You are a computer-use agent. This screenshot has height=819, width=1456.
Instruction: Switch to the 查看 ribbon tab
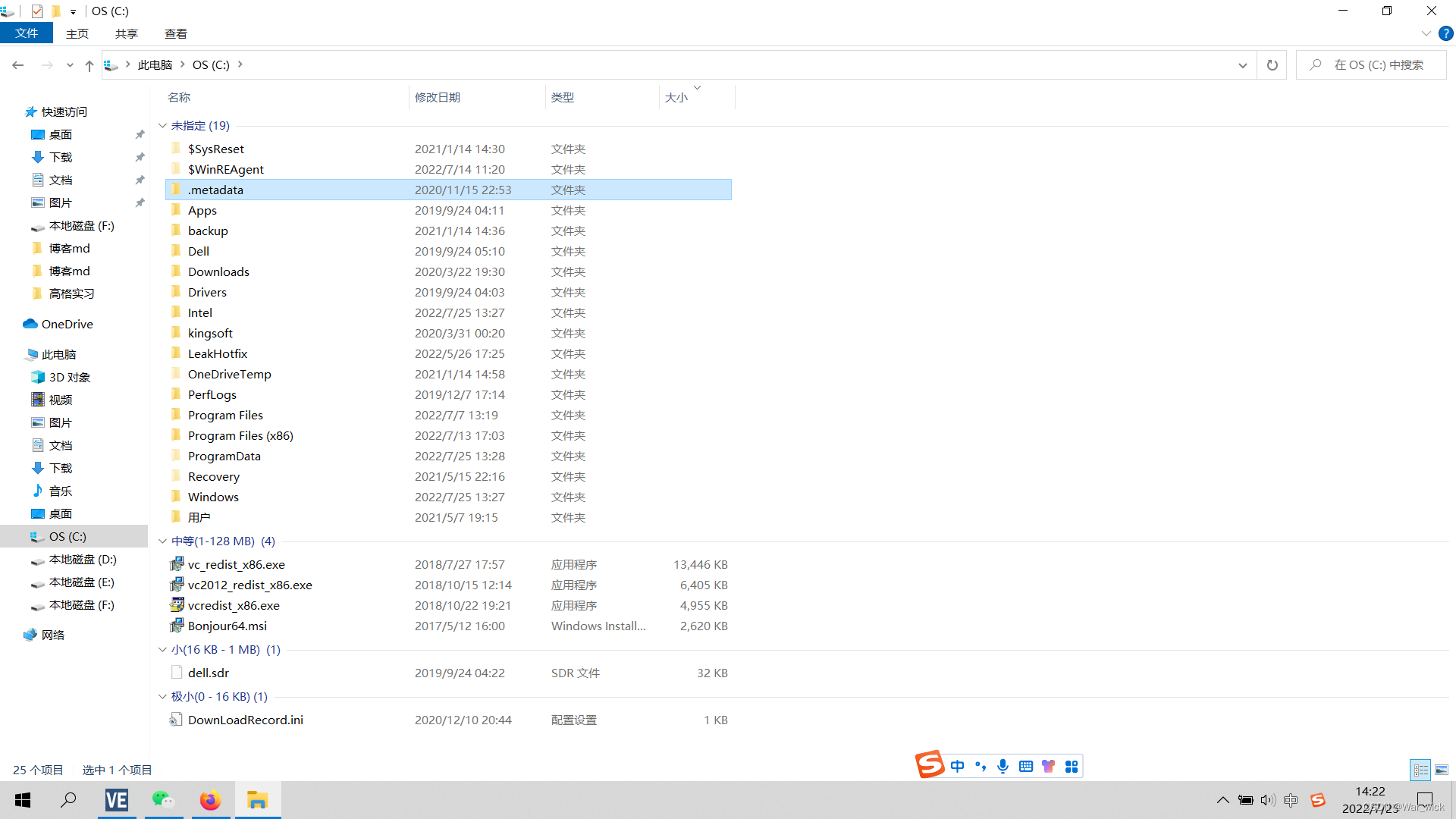175,33
